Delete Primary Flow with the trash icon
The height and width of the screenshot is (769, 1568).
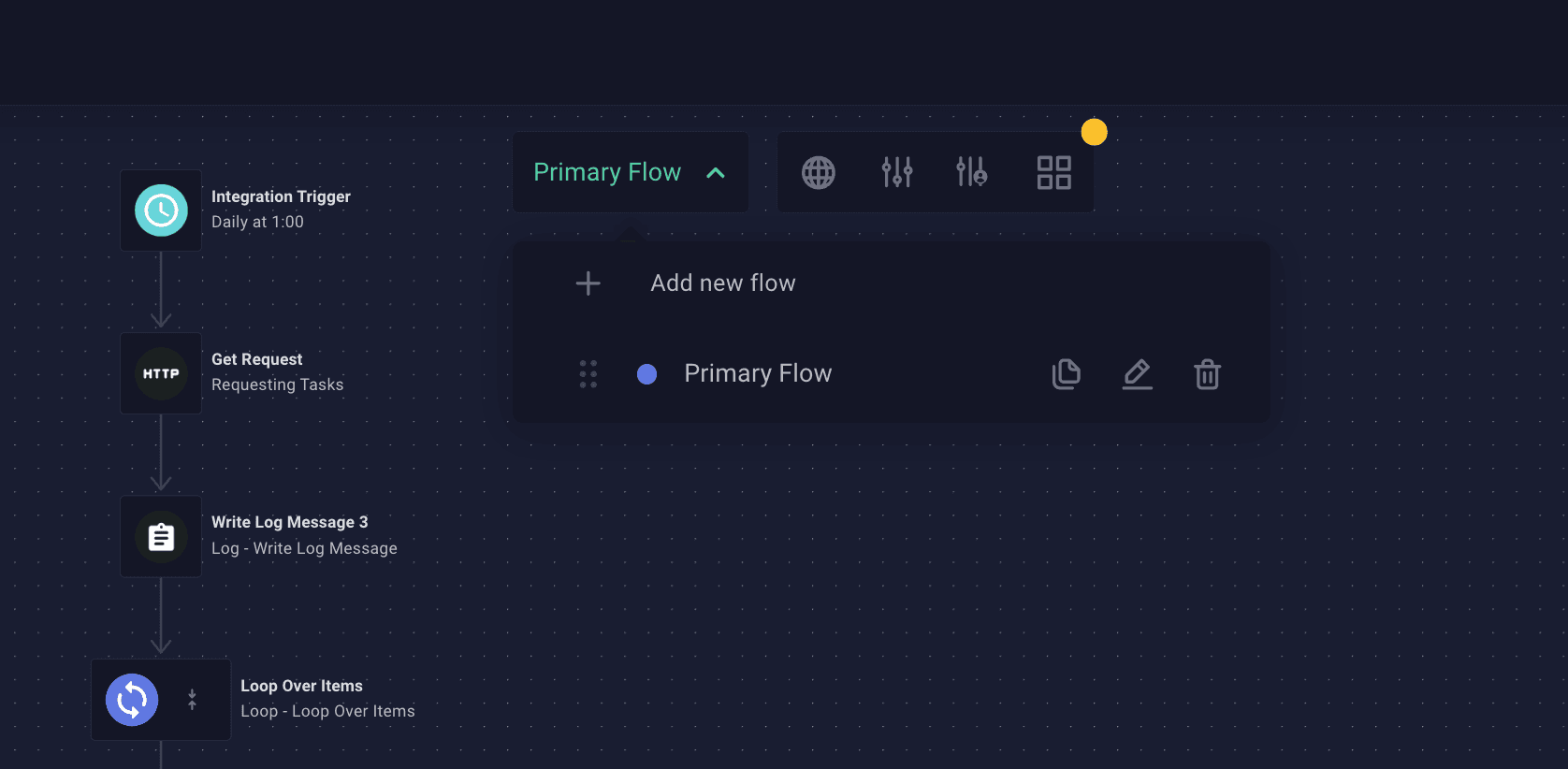pos(1208,374)
